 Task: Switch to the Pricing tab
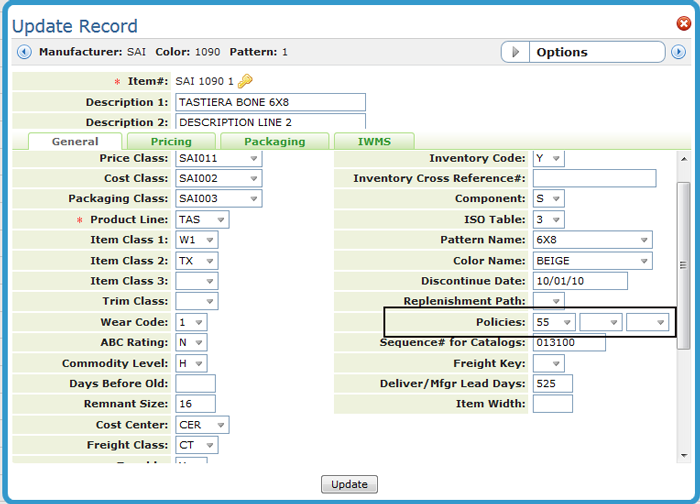click(x=171, y=142)
